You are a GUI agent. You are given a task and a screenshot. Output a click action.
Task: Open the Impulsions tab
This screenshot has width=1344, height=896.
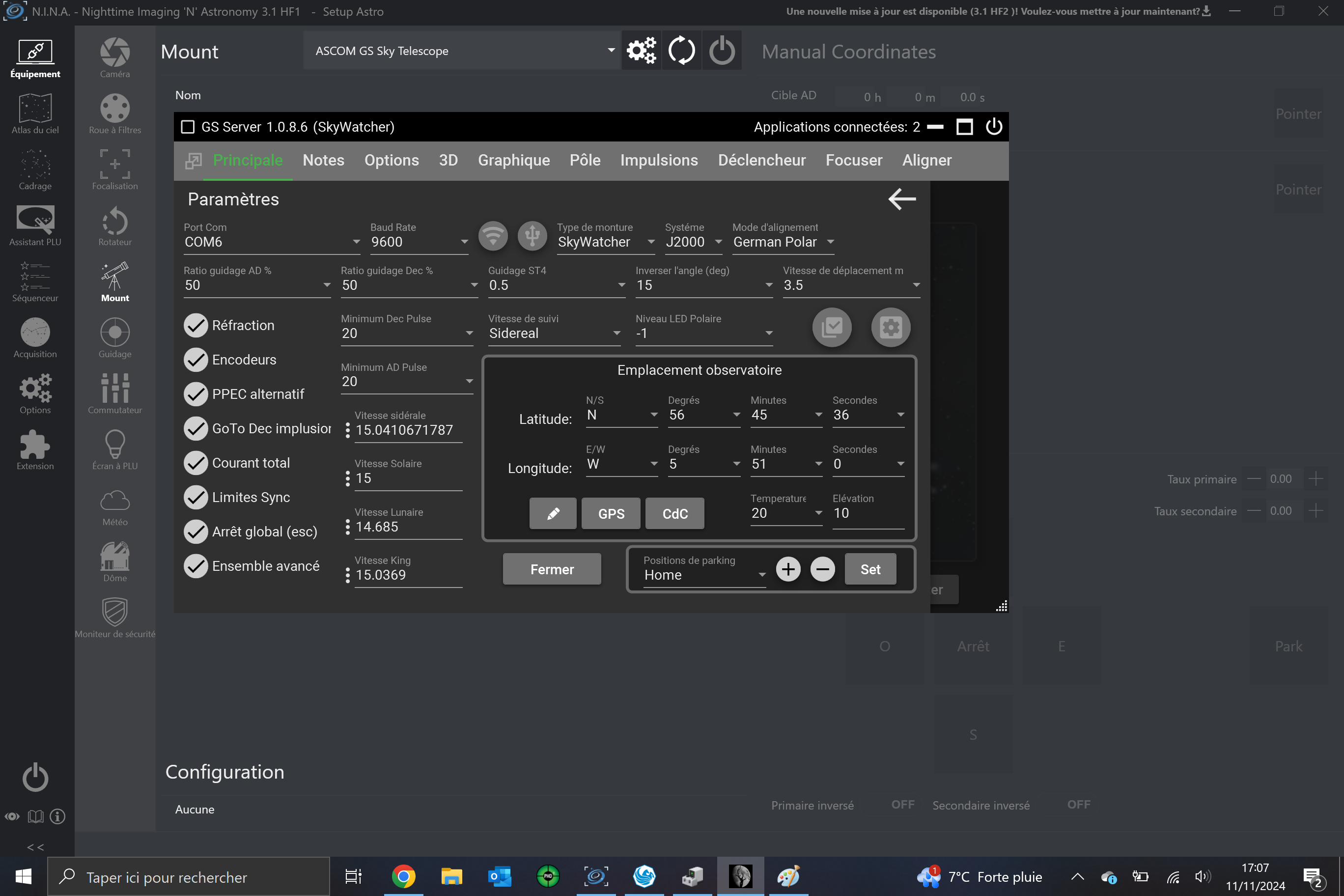click(x=659, y=161)
